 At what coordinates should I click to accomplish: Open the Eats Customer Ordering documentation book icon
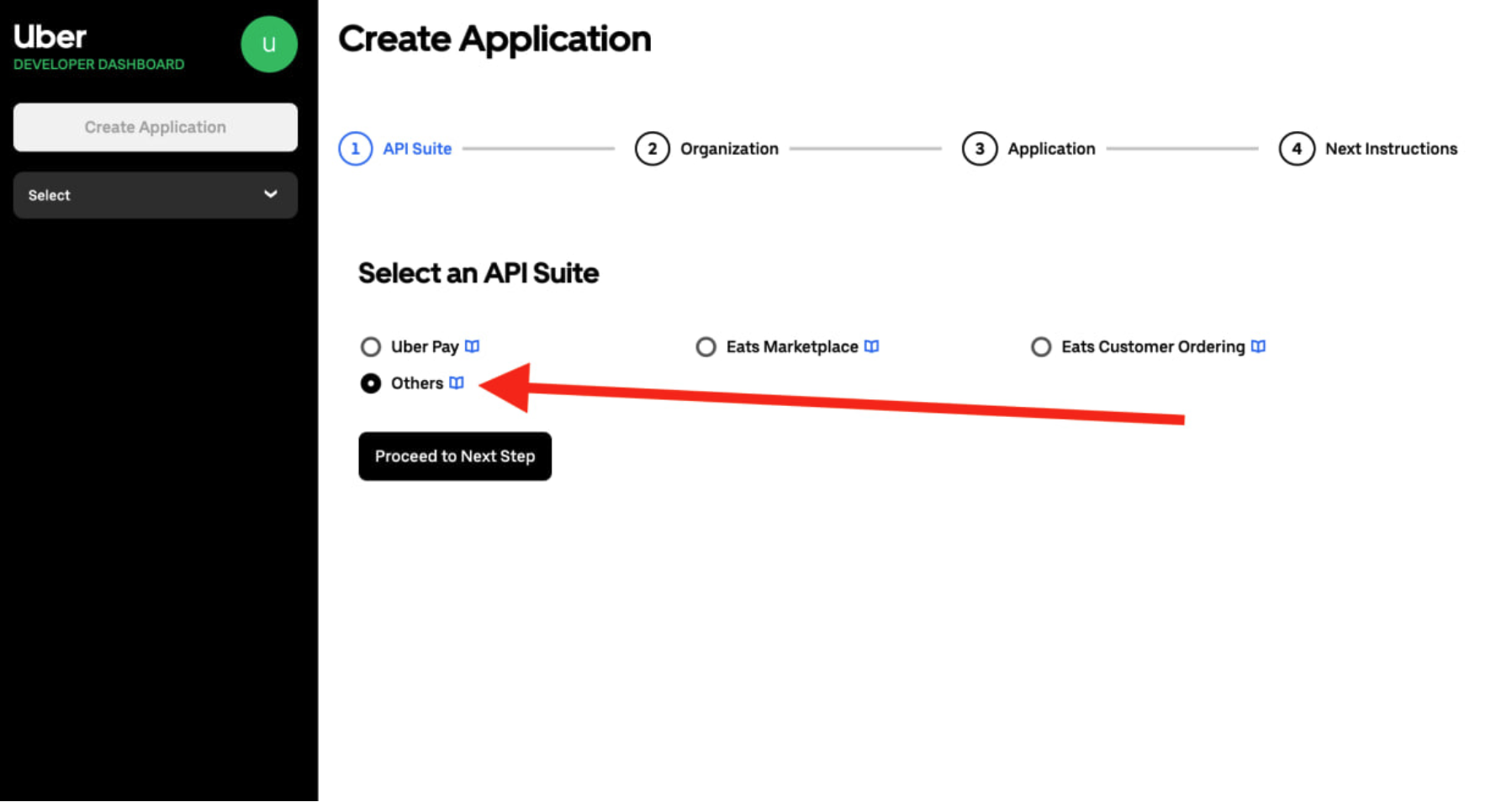pyautogui.click(x=1258, y=346)
